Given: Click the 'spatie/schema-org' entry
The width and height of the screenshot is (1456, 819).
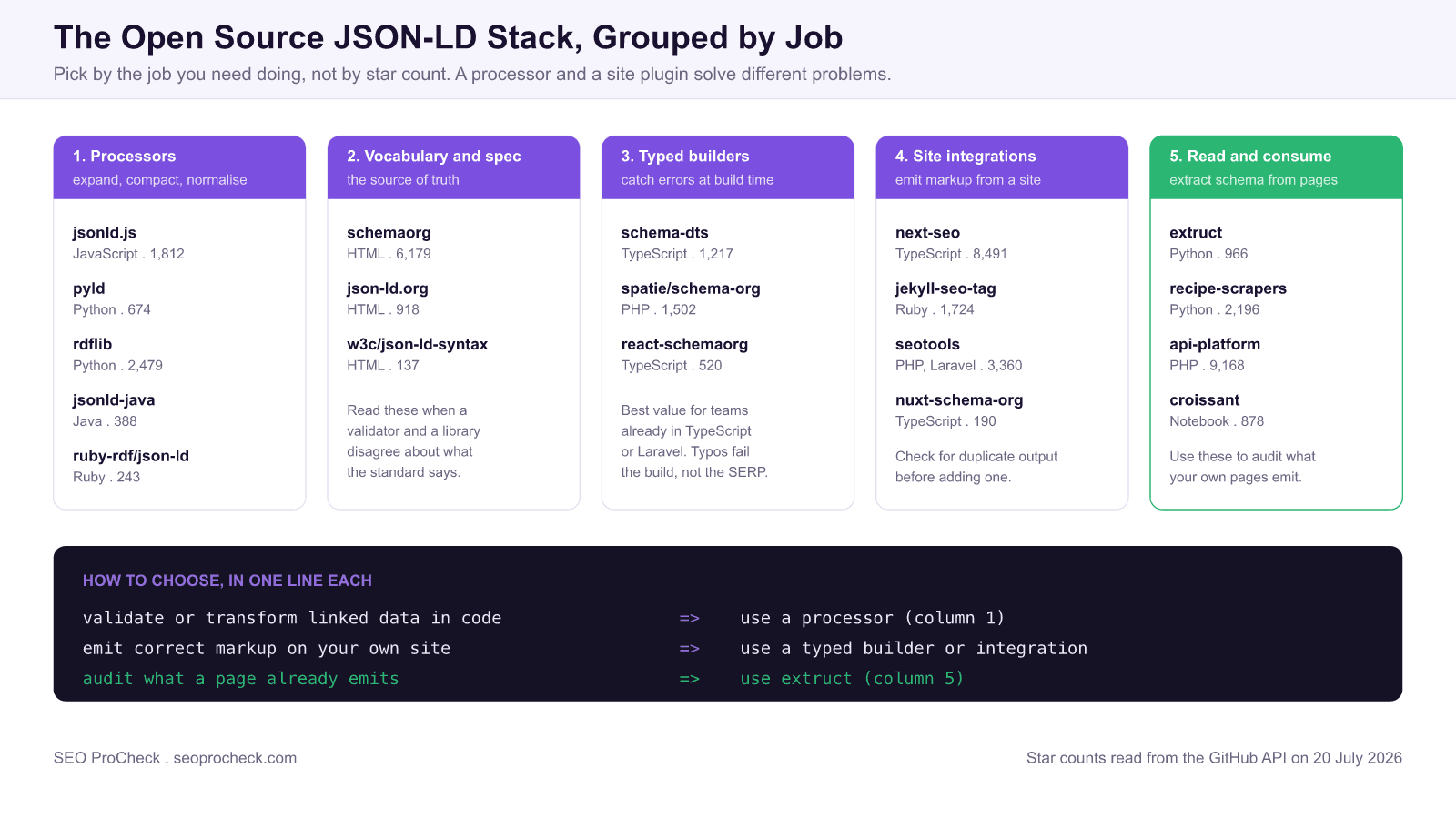Looking at the screenshot, I should (x=691, y=288).
